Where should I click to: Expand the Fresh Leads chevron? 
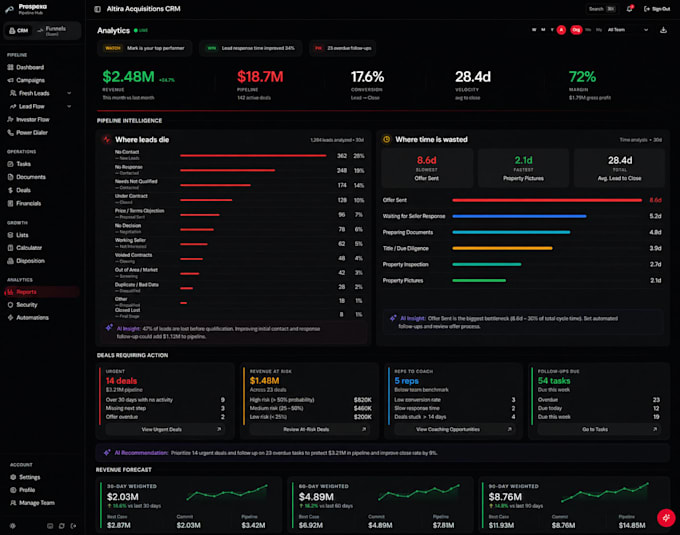[x=69, y=93]
